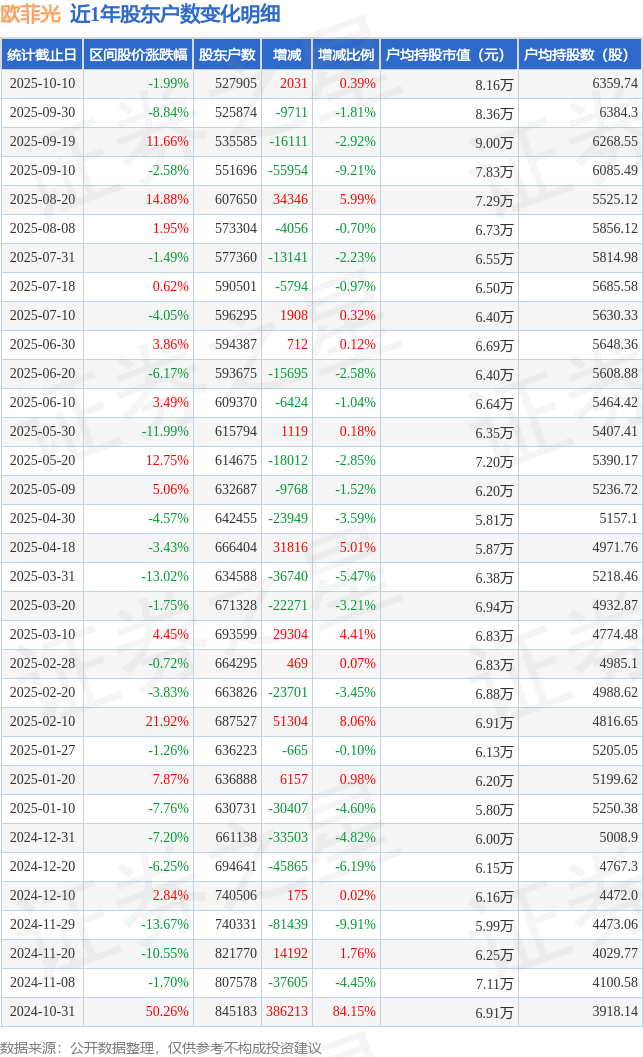
Task: Select the 户均持股数（股） column header
Action: (x=580, y=55)
